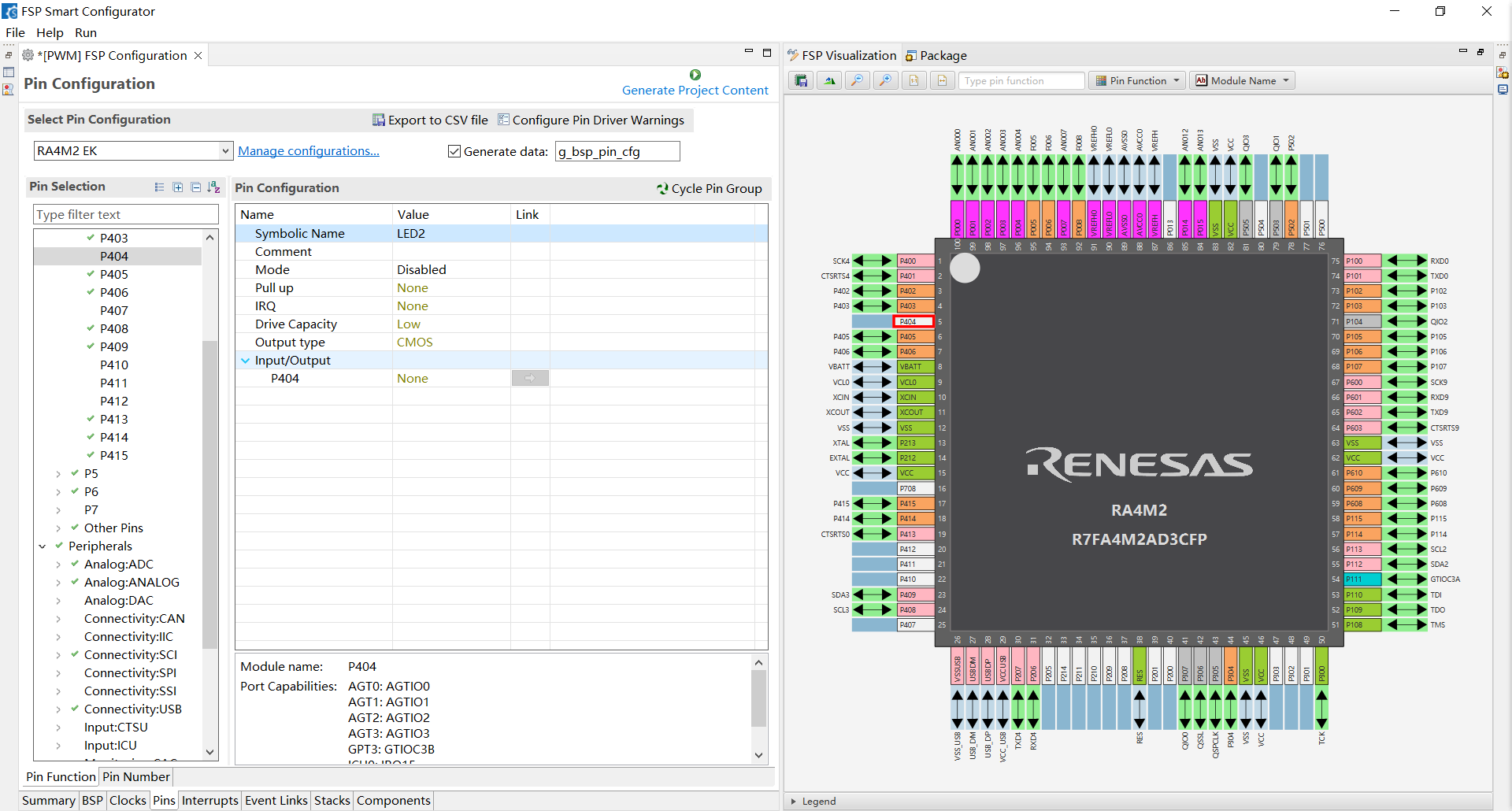Restore the left sidebar stack icon
Viewport: 1512px width, 811px height.
9,55
